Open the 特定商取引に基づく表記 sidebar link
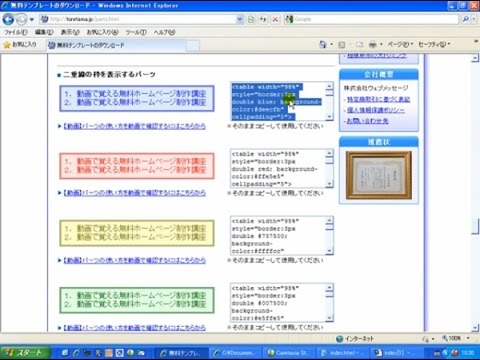The width and height of the screenshot is (480, 360). (x=378, y=99)
